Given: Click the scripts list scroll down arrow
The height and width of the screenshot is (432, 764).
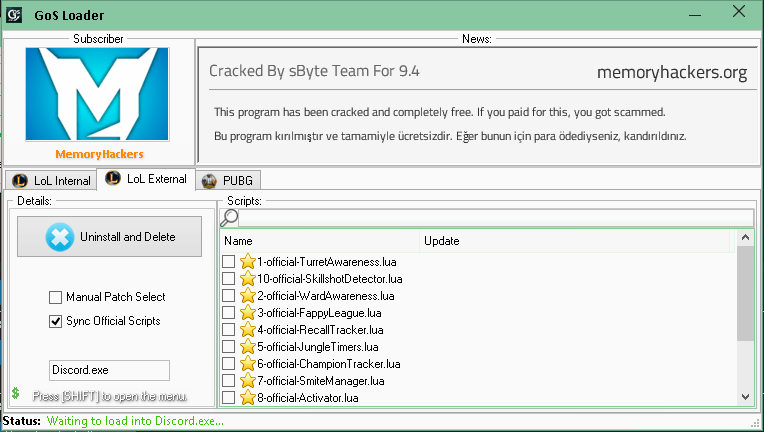Looking at the screenshot, I should [x=745, y=397].
